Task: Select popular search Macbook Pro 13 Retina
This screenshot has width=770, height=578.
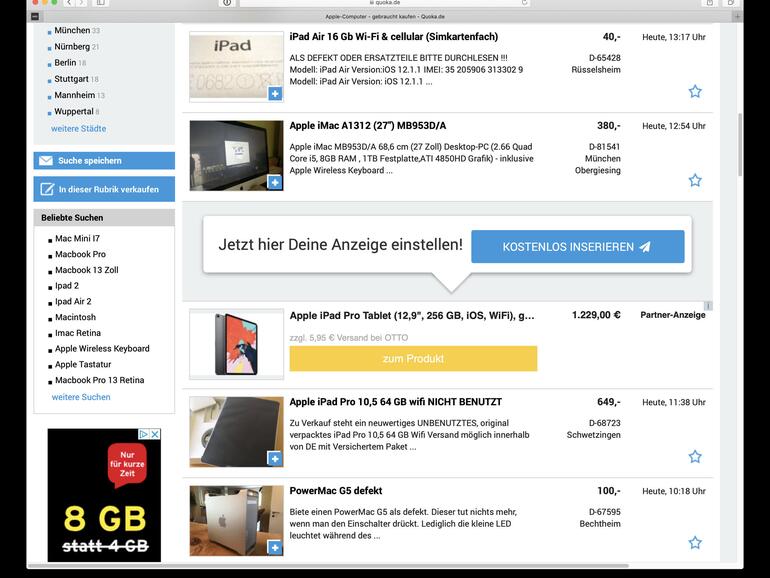Action: coord(100,380)
